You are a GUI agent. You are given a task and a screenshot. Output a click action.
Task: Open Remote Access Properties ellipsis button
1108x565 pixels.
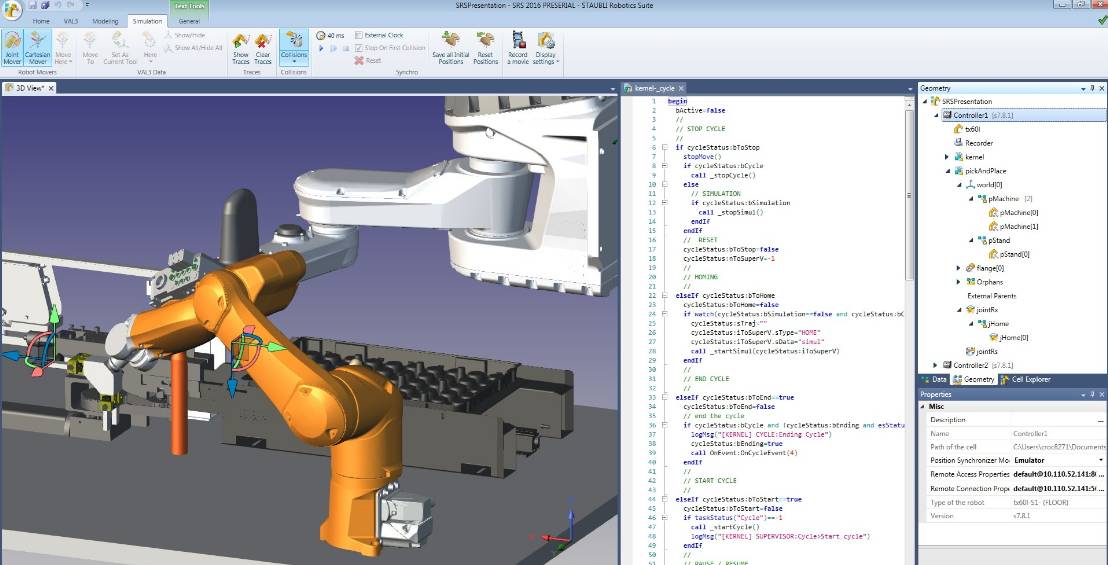point(1101,475)
